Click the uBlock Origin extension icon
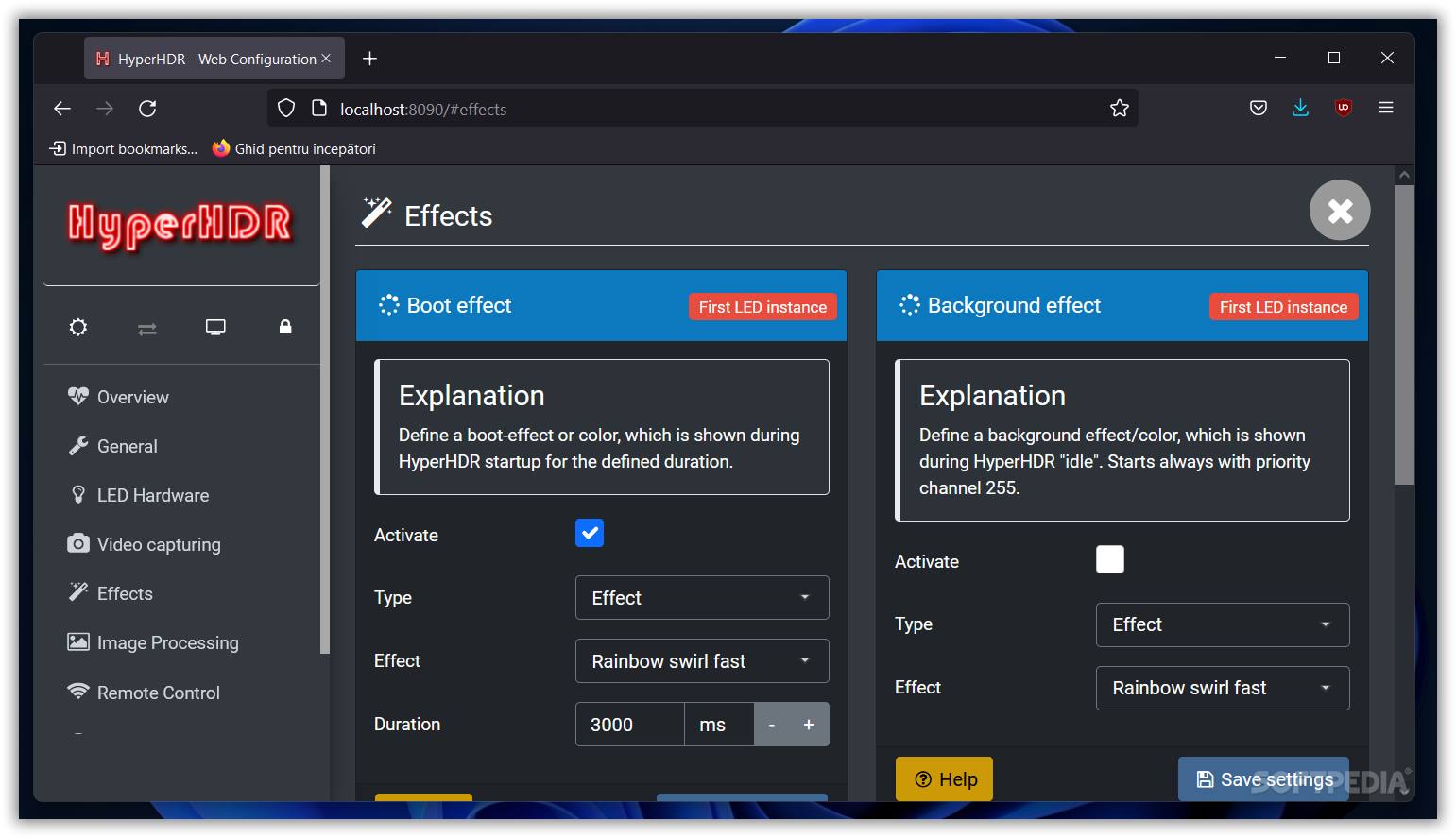 (1344, 108)
